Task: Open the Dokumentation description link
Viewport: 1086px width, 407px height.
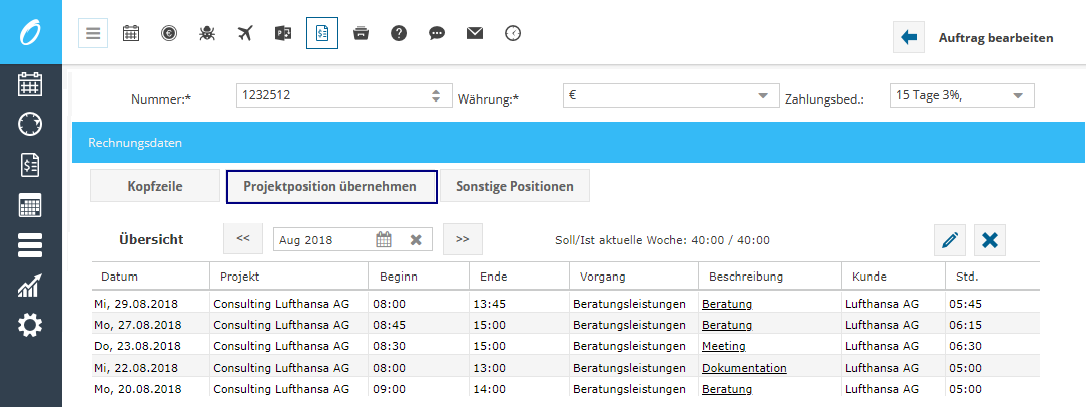Action: click(x=744, y=368)
